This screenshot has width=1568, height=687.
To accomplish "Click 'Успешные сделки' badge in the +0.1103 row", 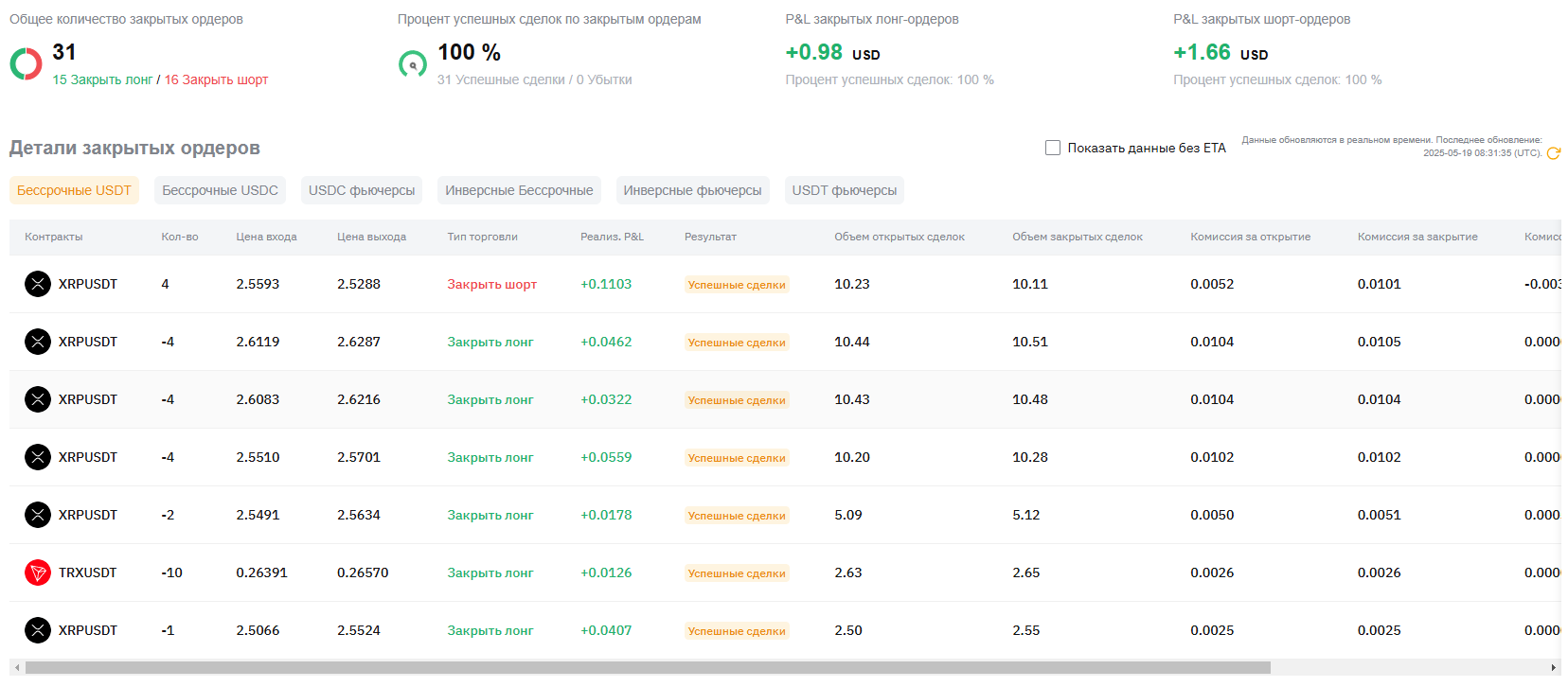I will [x=737, y=285].
